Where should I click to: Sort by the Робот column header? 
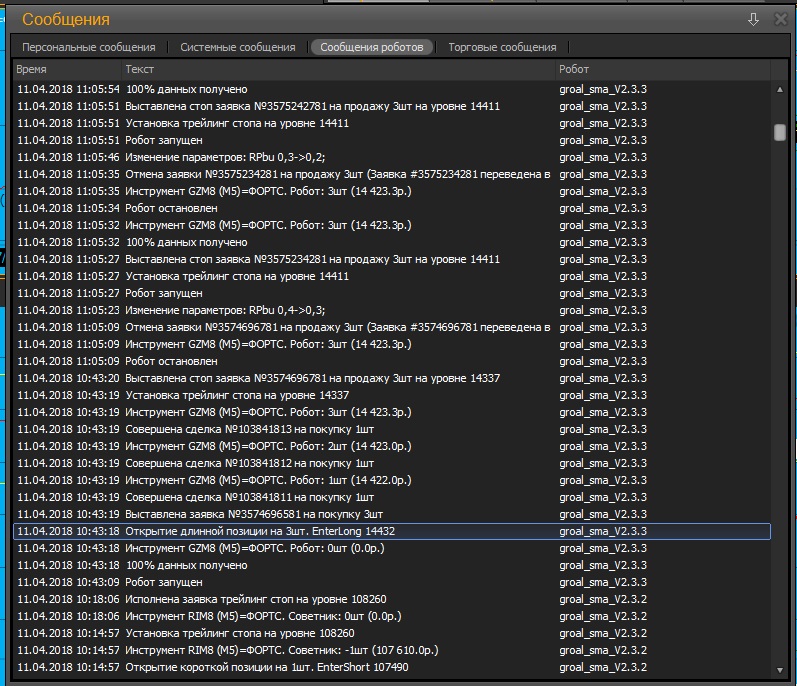[x=574, y=69]
